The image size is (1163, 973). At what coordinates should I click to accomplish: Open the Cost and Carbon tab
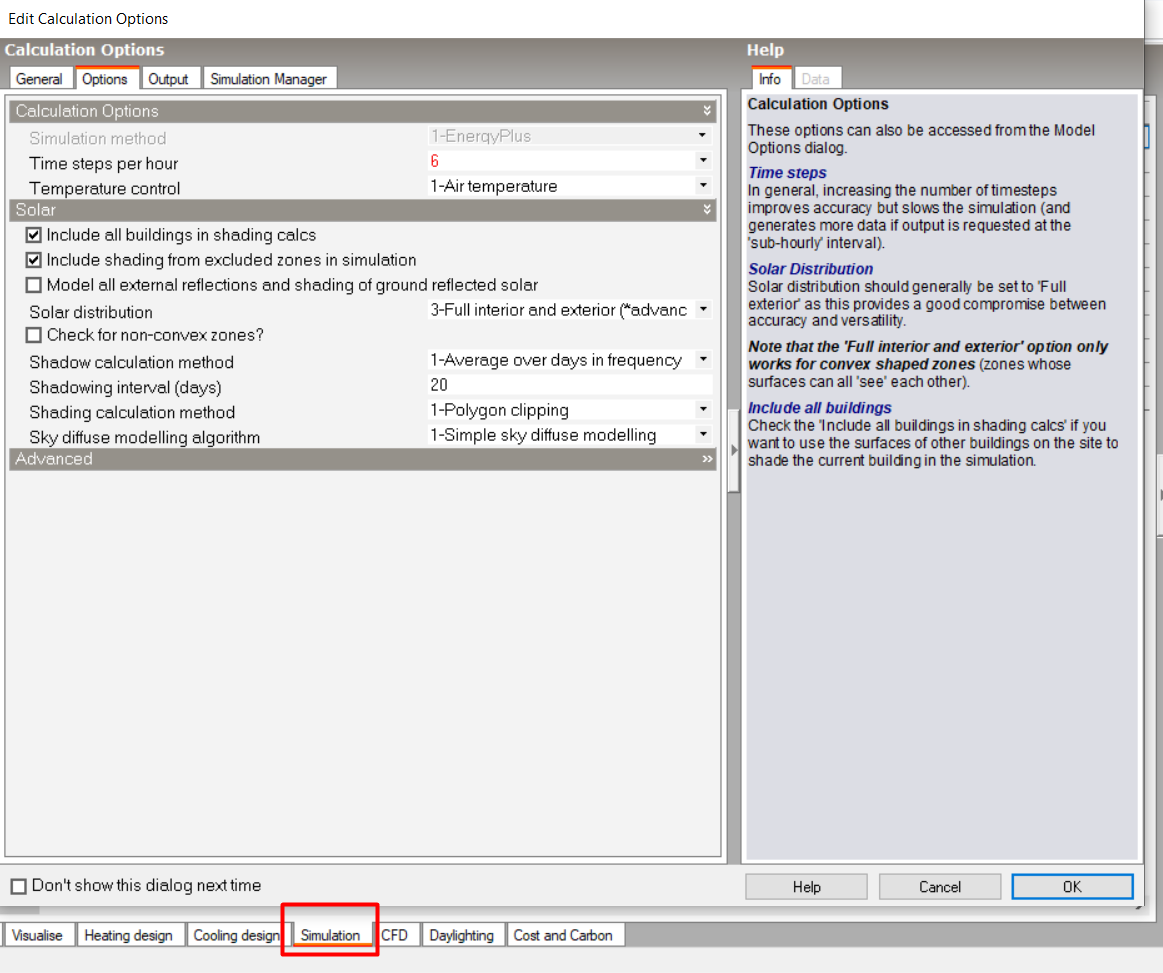pyautogui.click(x=564, y=935)
